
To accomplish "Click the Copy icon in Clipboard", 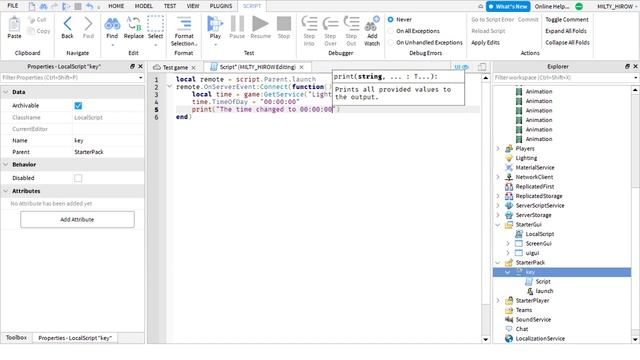I will click(x=31, y=31).
